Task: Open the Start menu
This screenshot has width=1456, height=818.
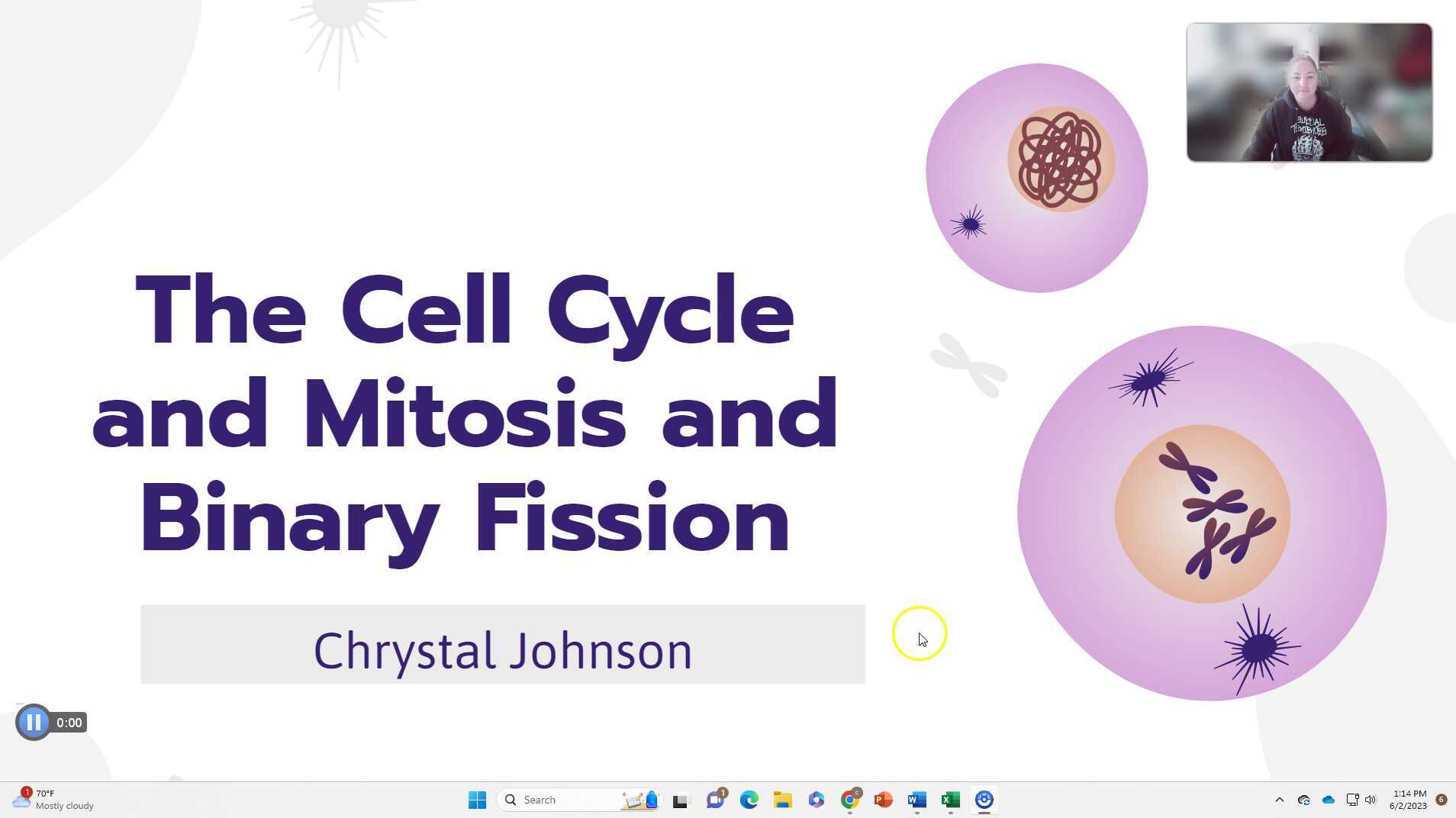Action: pyautogui.click(x=478, y=800)
